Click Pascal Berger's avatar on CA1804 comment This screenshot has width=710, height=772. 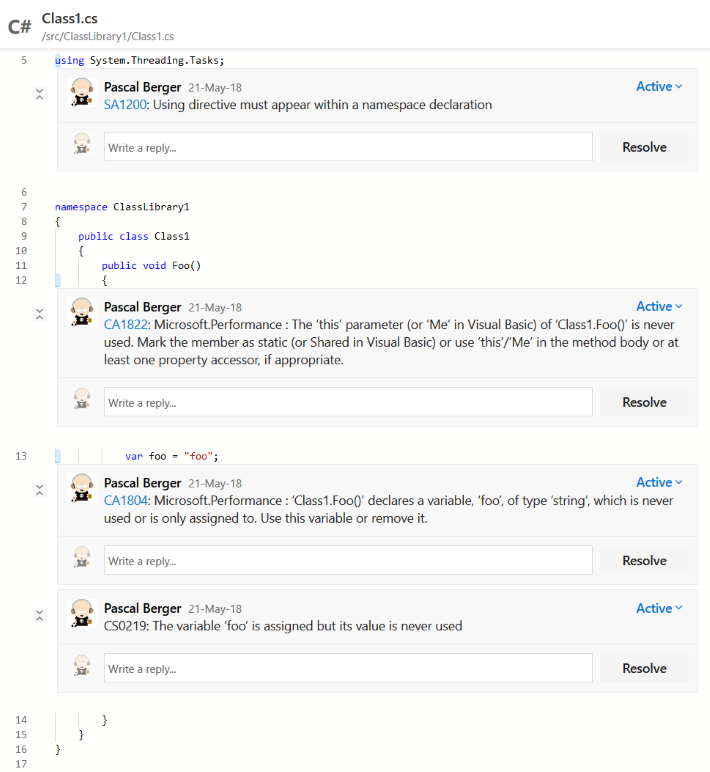(83, 489)
